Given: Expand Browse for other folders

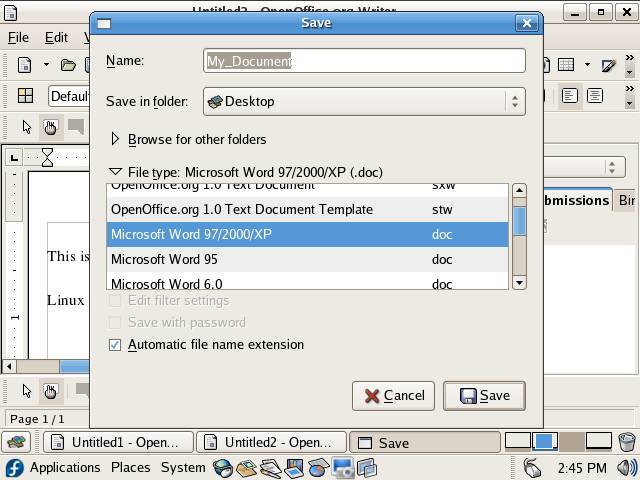Looking at the screenshot, I should 115,140.
